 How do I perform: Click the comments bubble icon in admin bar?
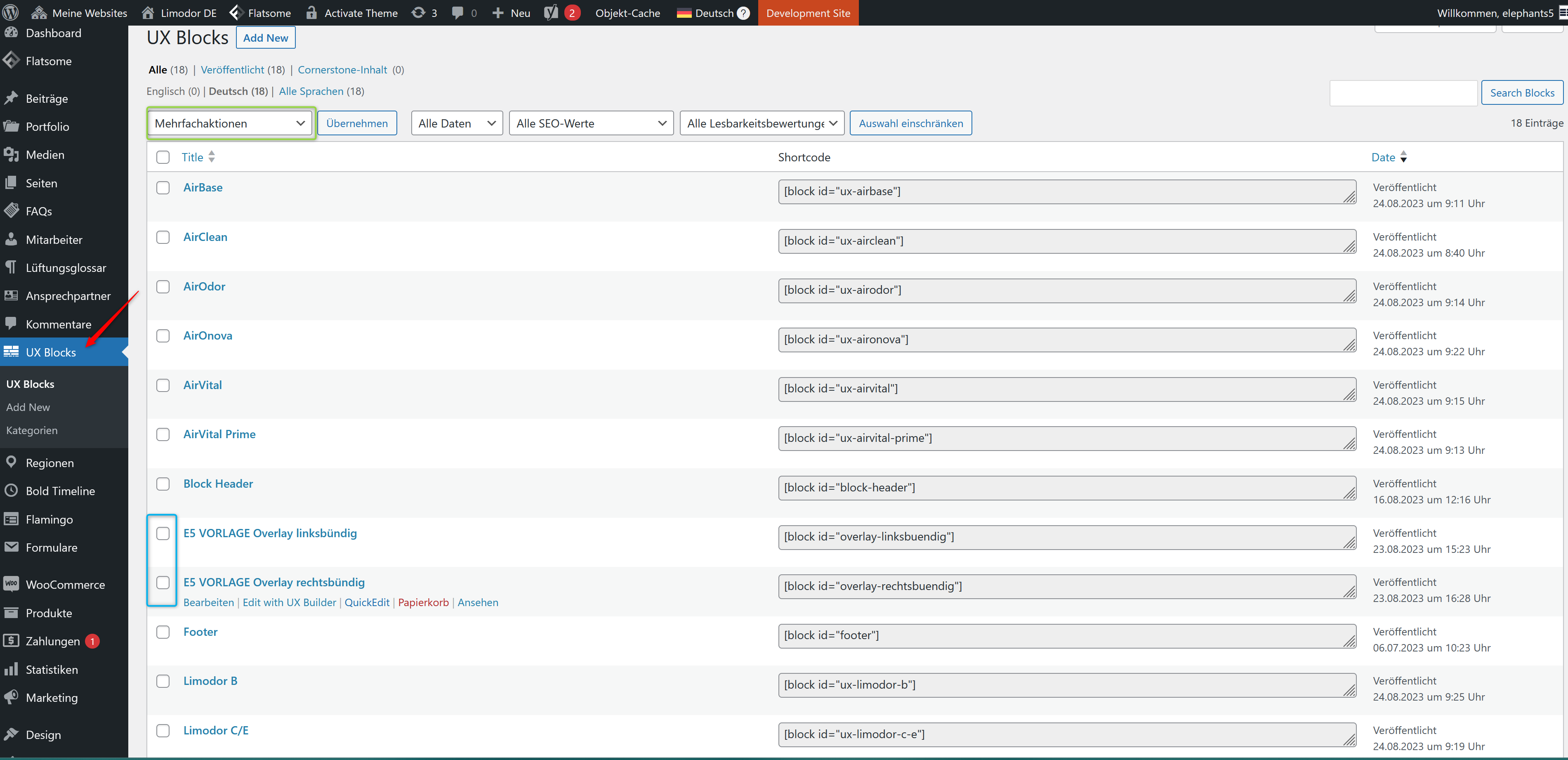(458, 13)
